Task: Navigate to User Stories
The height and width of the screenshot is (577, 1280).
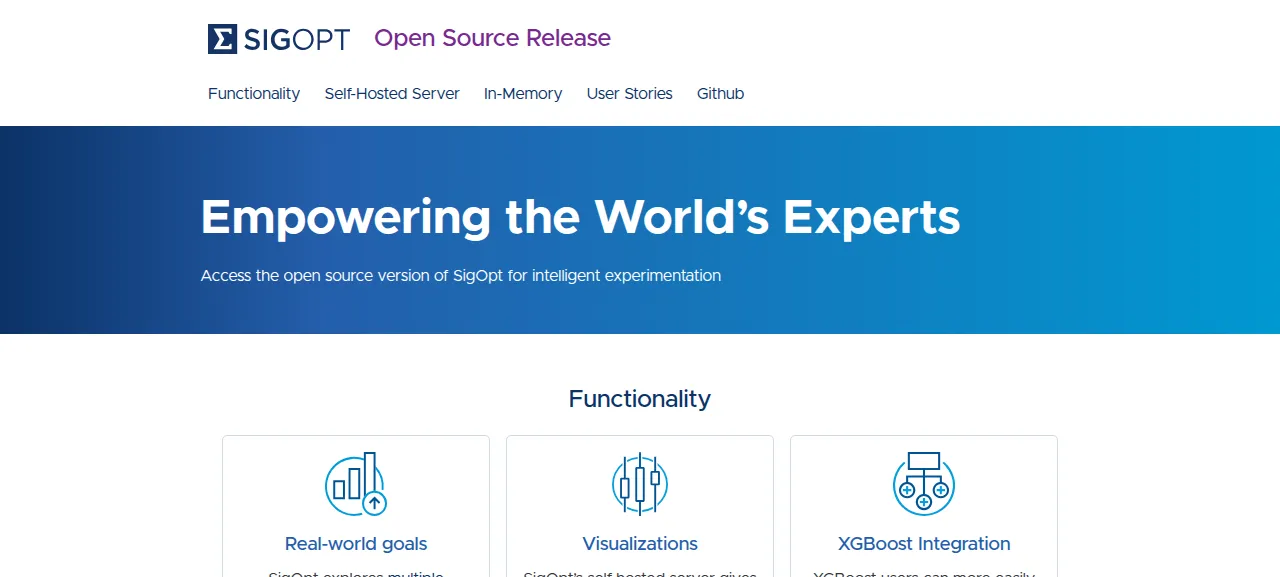Action: coord(630,94)
